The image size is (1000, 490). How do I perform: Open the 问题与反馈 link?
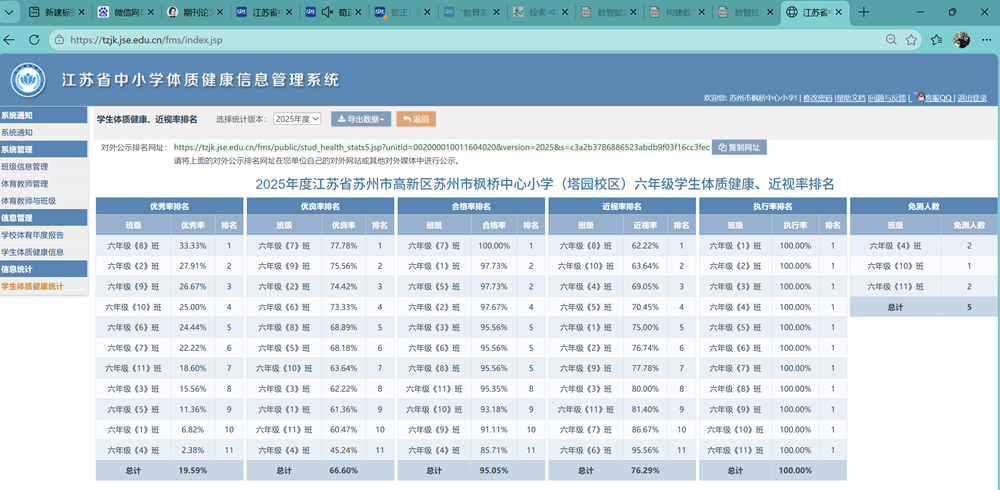coord(887,98)
